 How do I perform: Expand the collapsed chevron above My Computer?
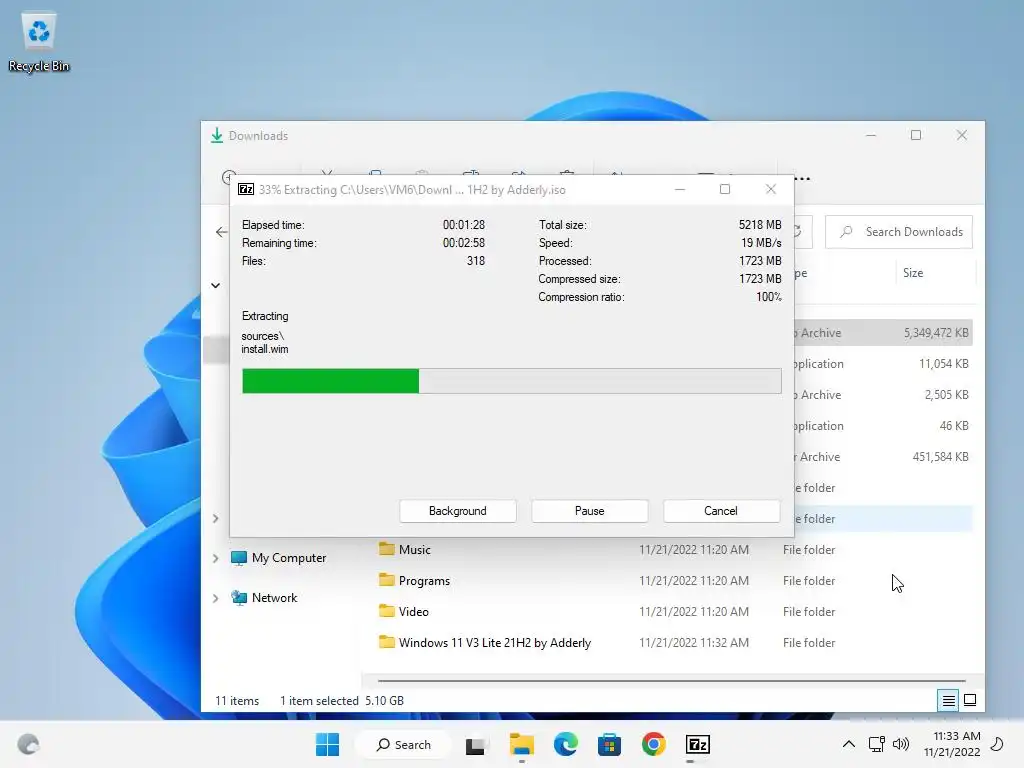point(216,519)
